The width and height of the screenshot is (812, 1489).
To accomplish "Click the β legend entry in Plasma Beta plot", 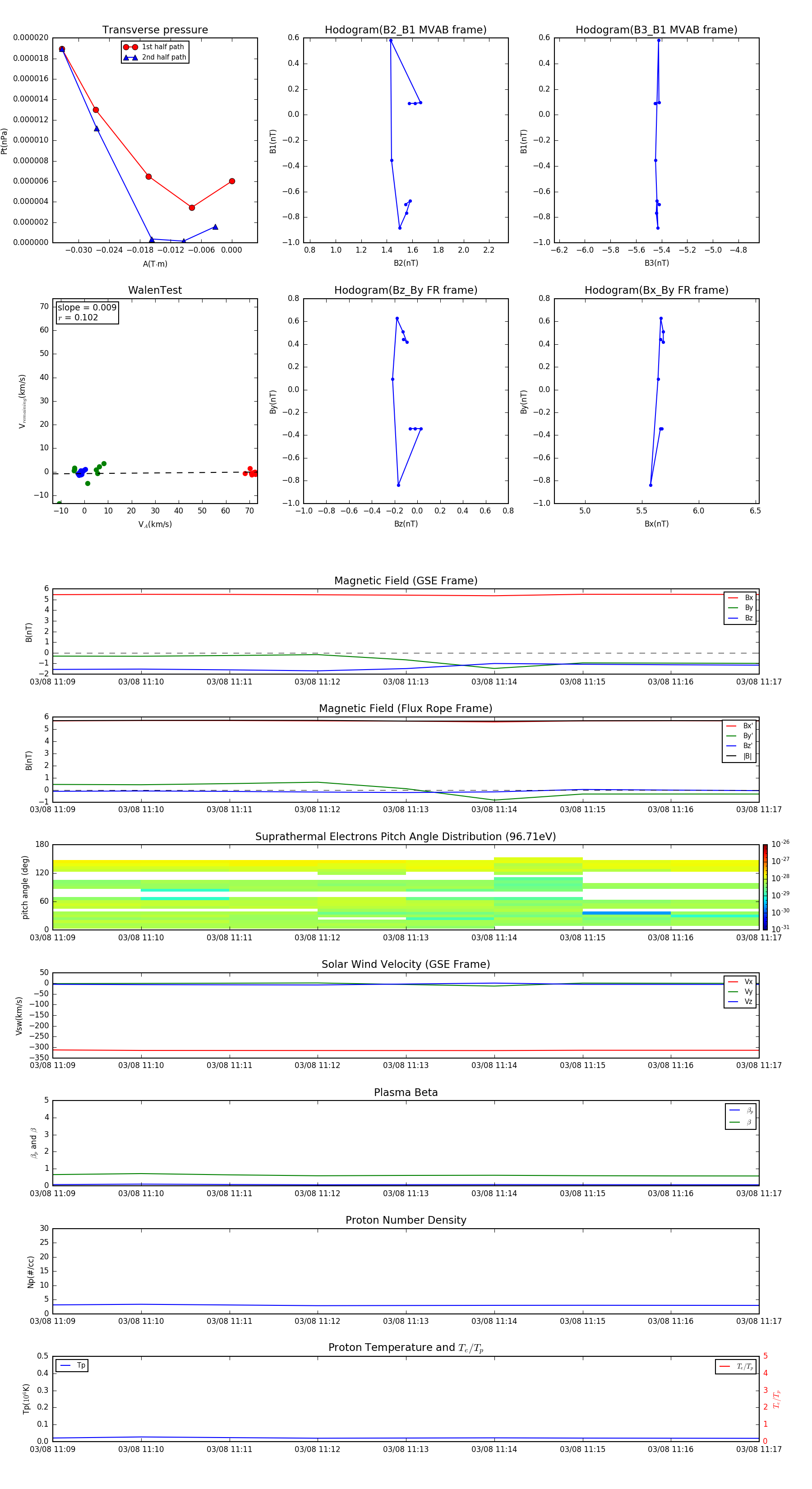I will [x=741, y=1122].
